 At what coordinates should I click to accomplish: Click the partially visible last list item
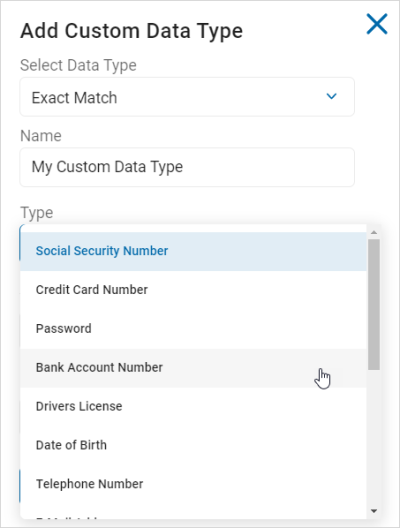193,512
